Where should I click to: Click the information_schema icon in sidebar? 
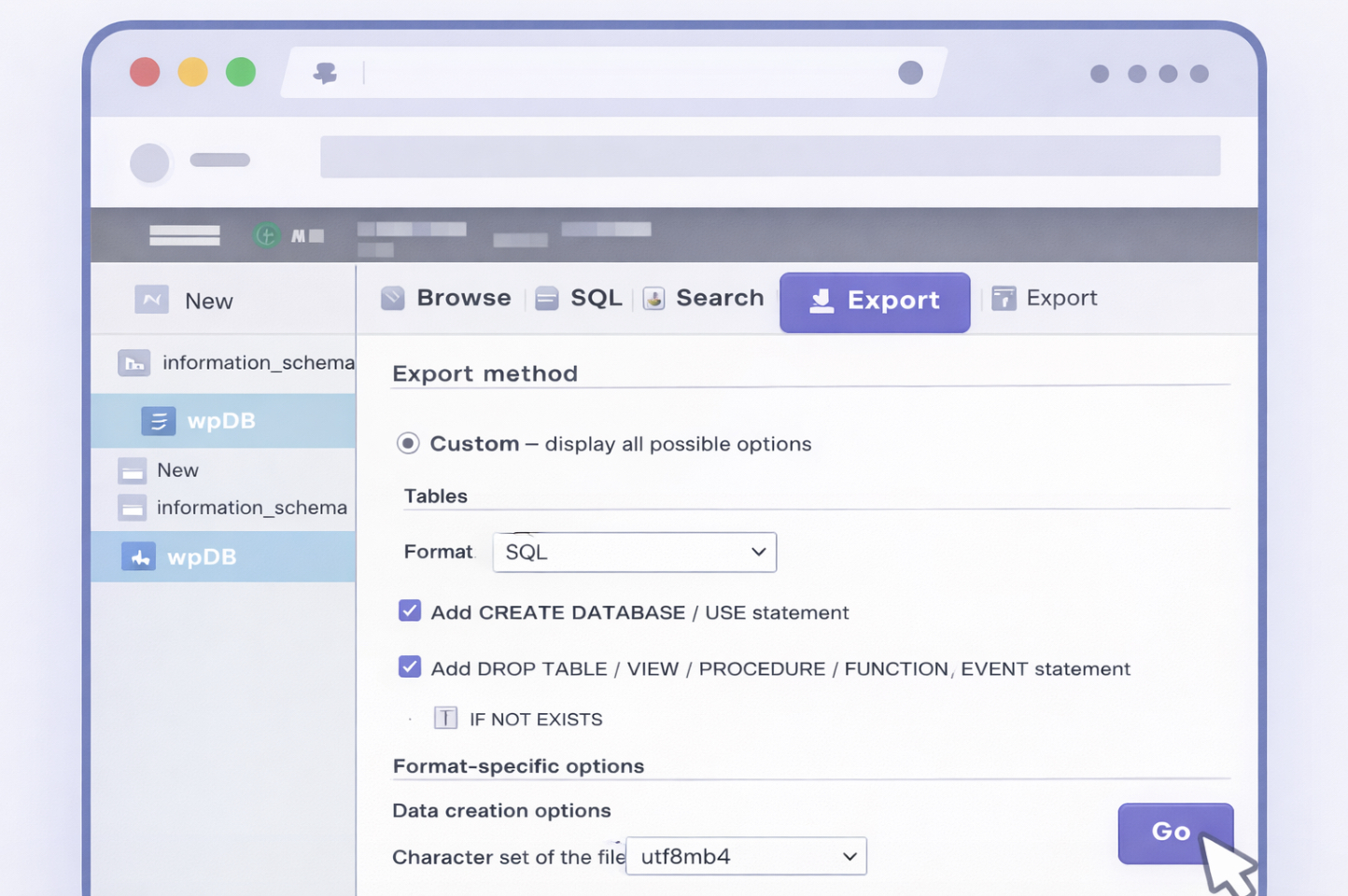click(134, 363)
